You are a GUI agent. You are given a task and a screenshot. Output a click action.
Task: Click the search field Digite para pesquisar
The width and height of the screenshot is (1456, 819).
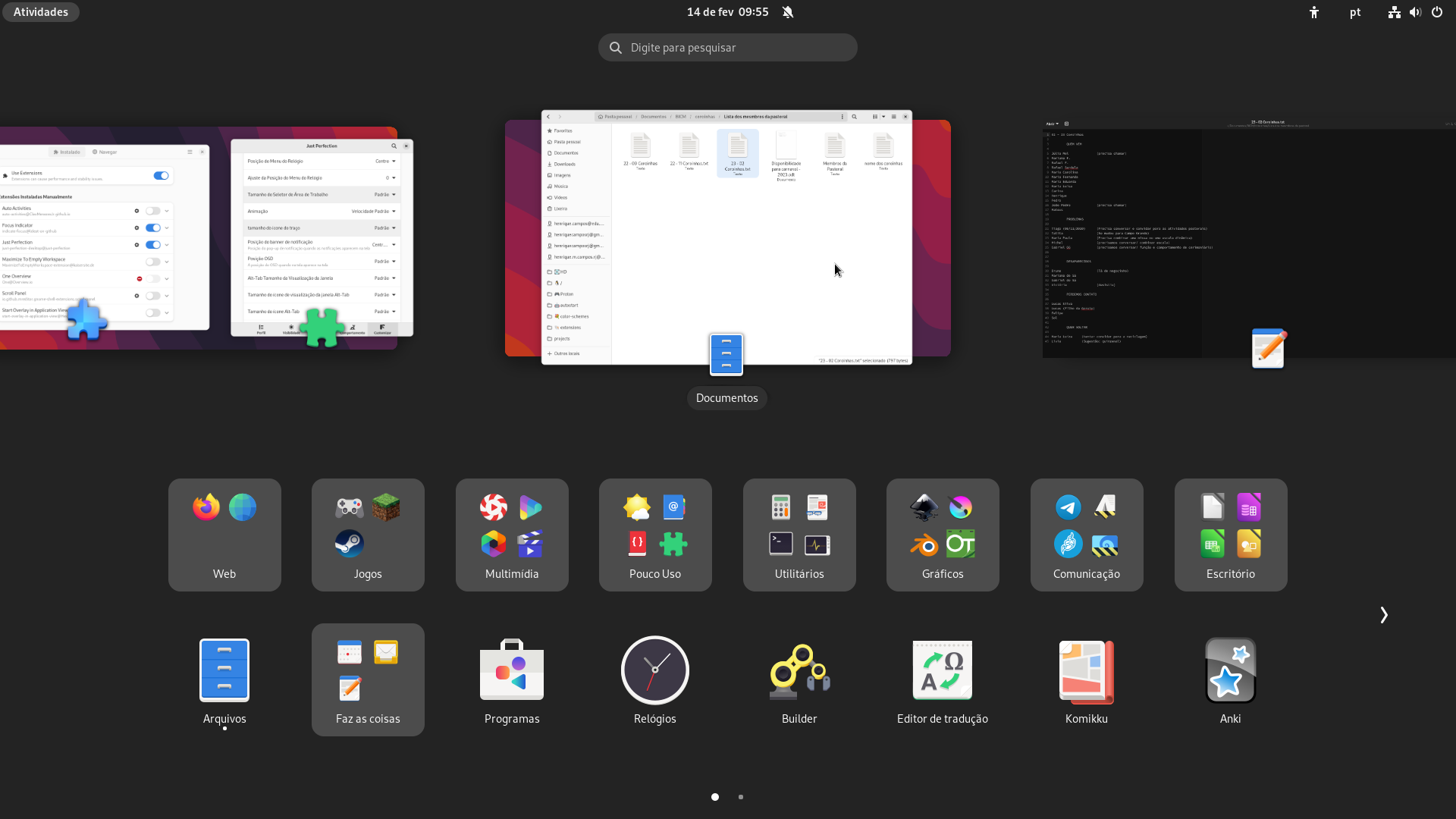pyautogui.click(x=728, y=48)
